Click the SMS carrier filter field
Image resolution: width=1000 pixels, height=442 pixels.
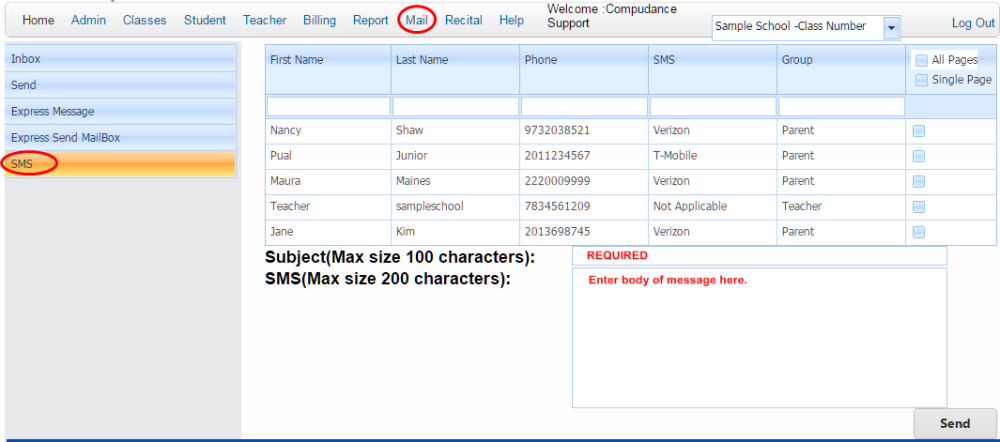713,106
